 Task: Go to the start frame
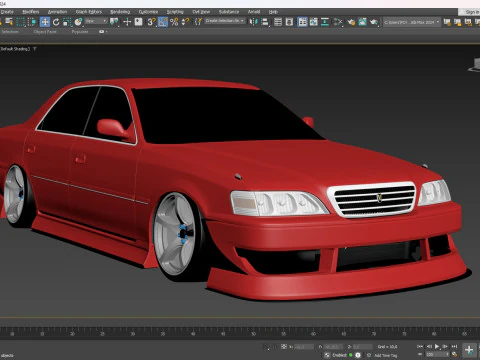click(x=420, y=347)
